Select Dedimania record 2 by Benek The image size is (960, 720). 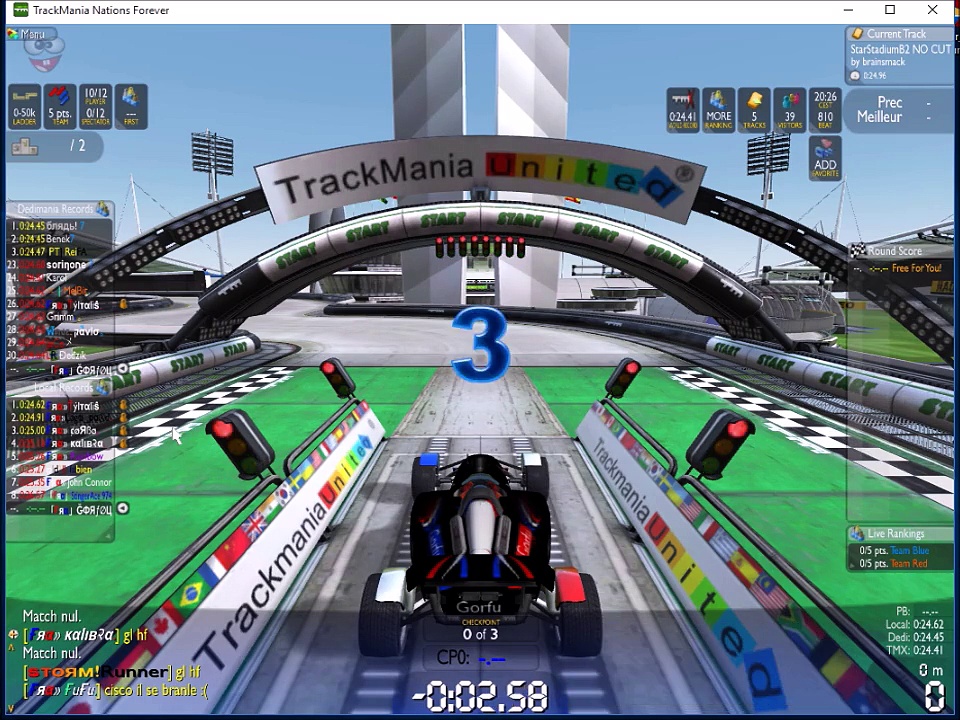60,239
